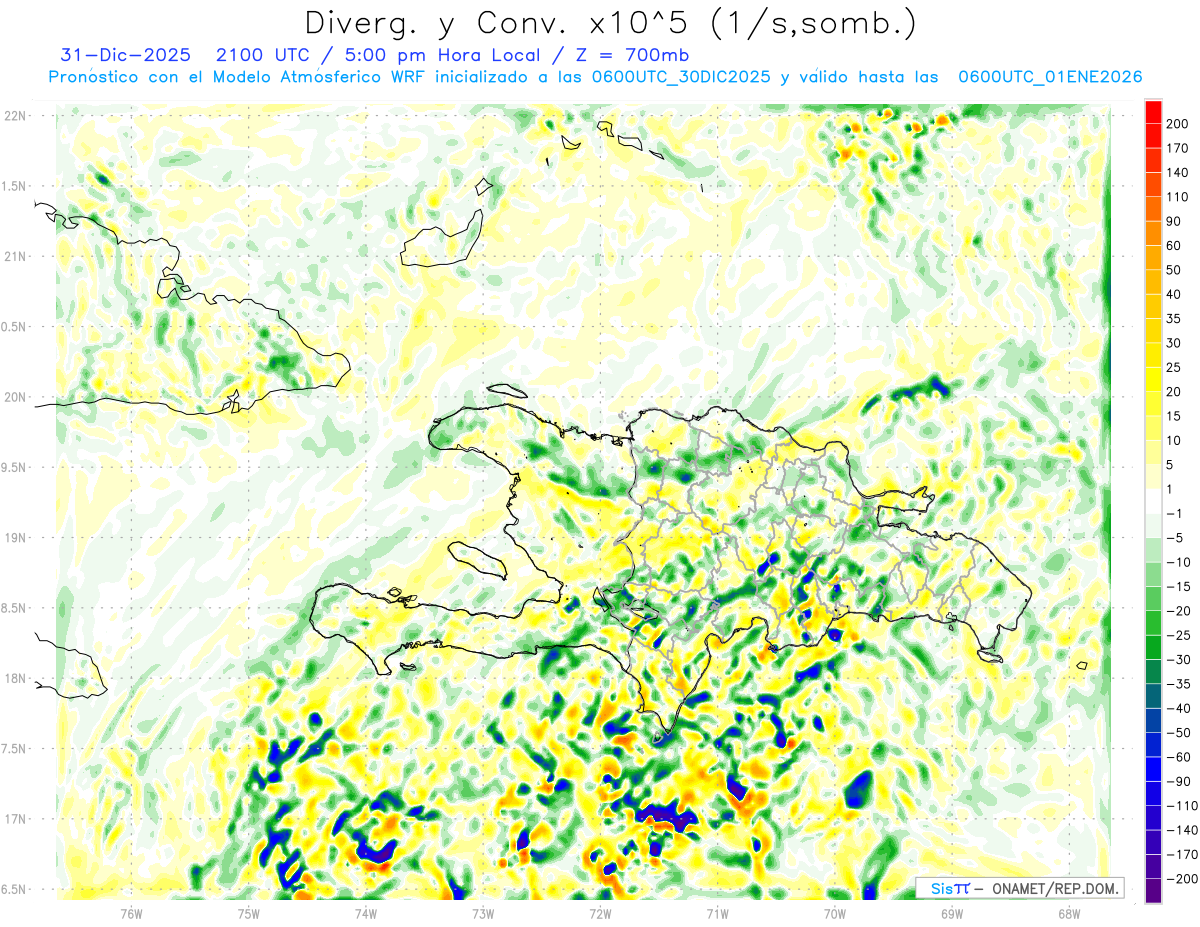1200x927 pixels.
Task: Click the '73W' longitude axis label
Action: 483,913
